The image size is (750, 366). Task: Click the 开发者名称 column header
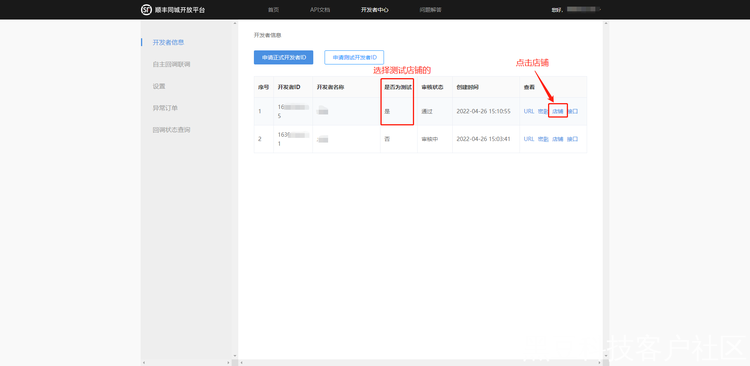pyautogui.click(x=330, y=88)
